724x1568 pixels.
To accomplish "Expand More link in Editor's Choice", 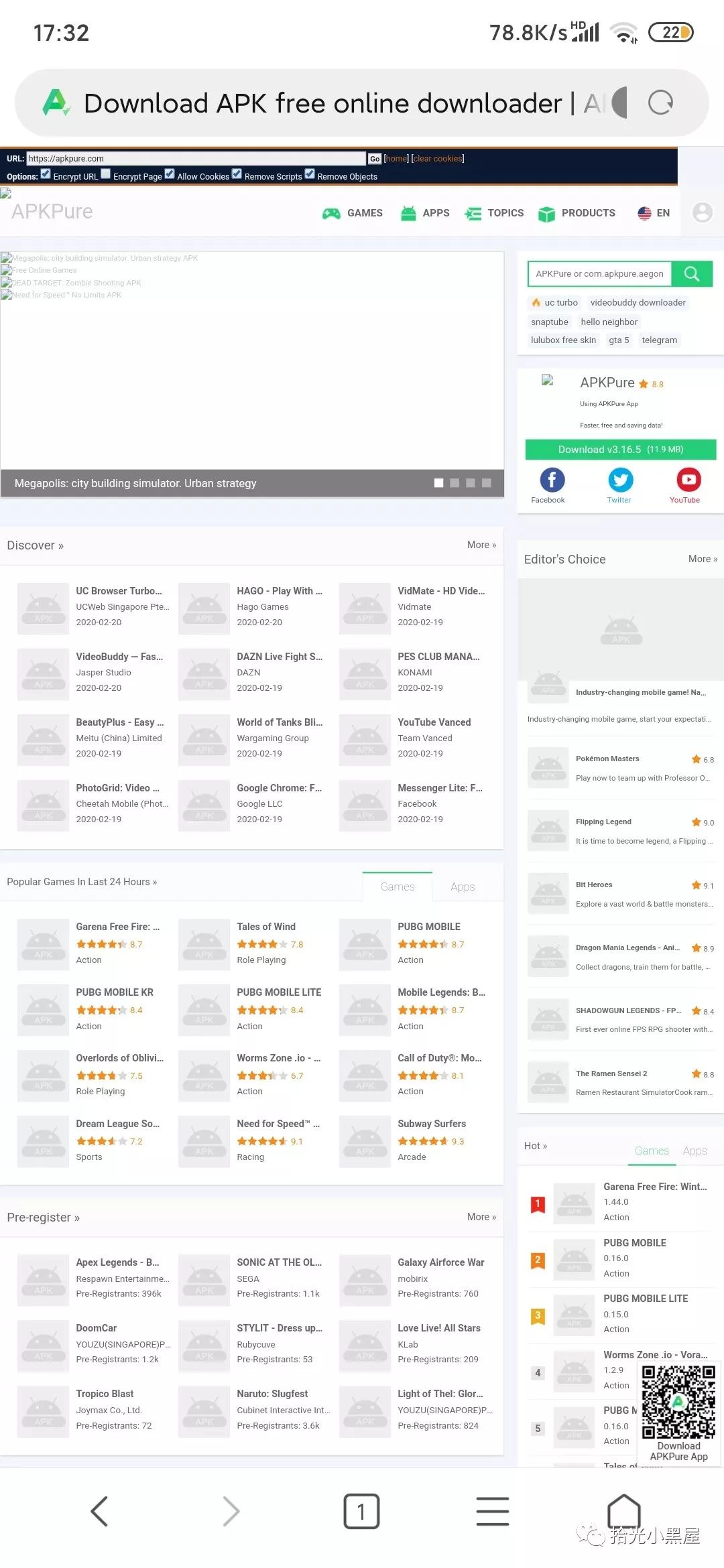I will click(x=703, y=559).
